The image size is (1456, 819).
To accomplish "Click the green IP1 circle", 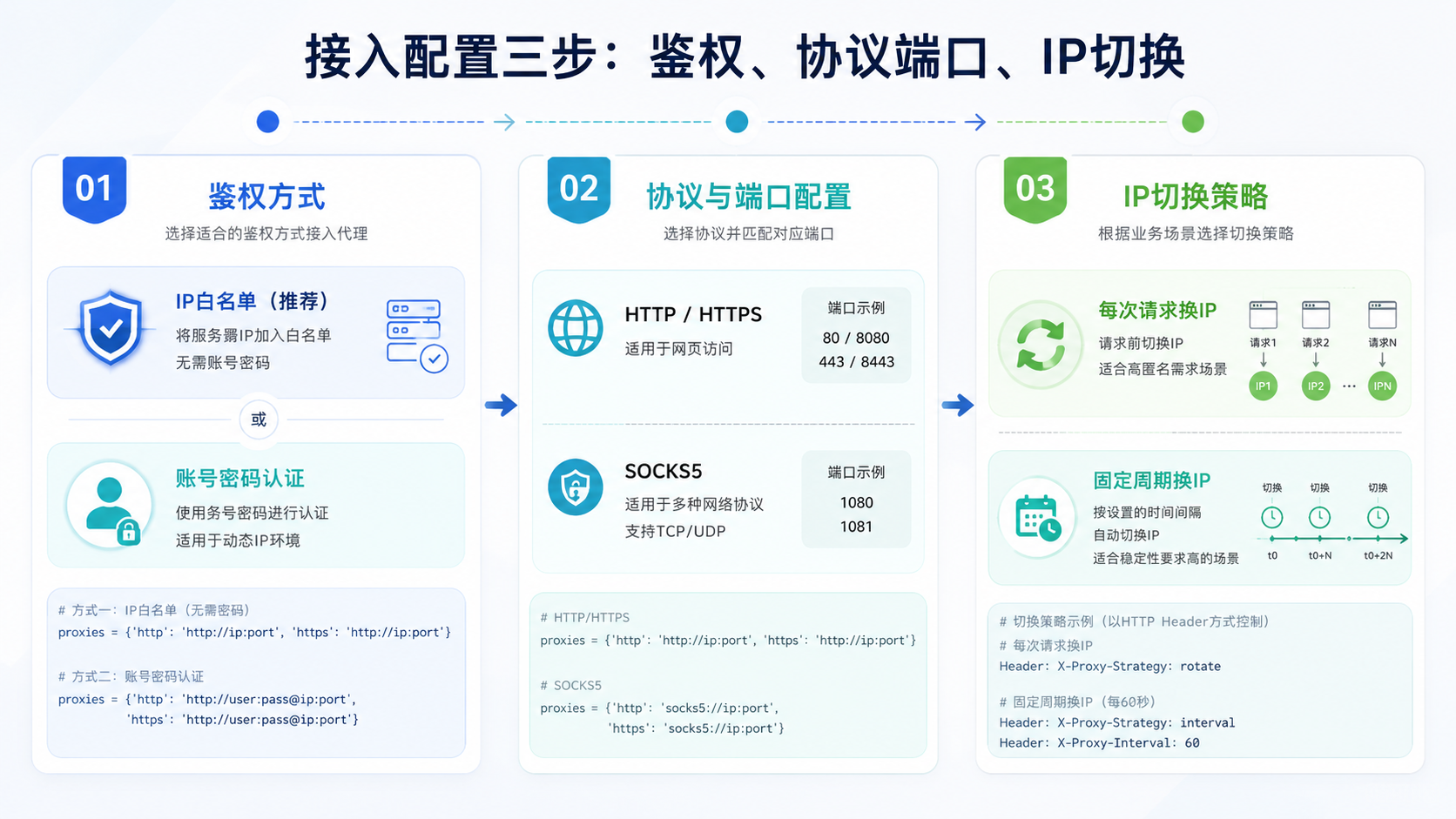I will point(1263,386).
